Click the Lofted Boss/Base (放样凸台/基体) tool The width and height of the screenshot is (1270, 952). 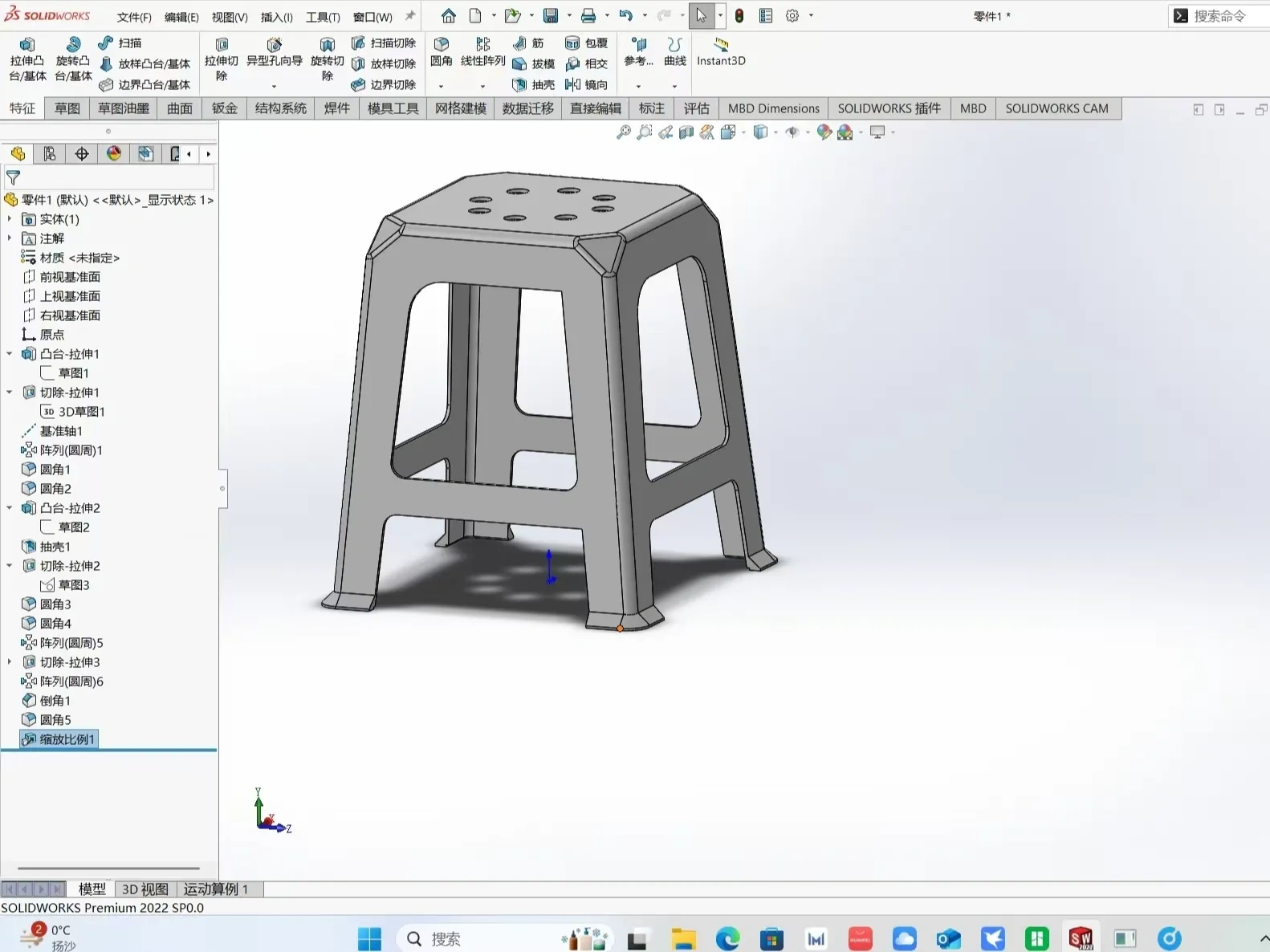(x=145, y=63)
